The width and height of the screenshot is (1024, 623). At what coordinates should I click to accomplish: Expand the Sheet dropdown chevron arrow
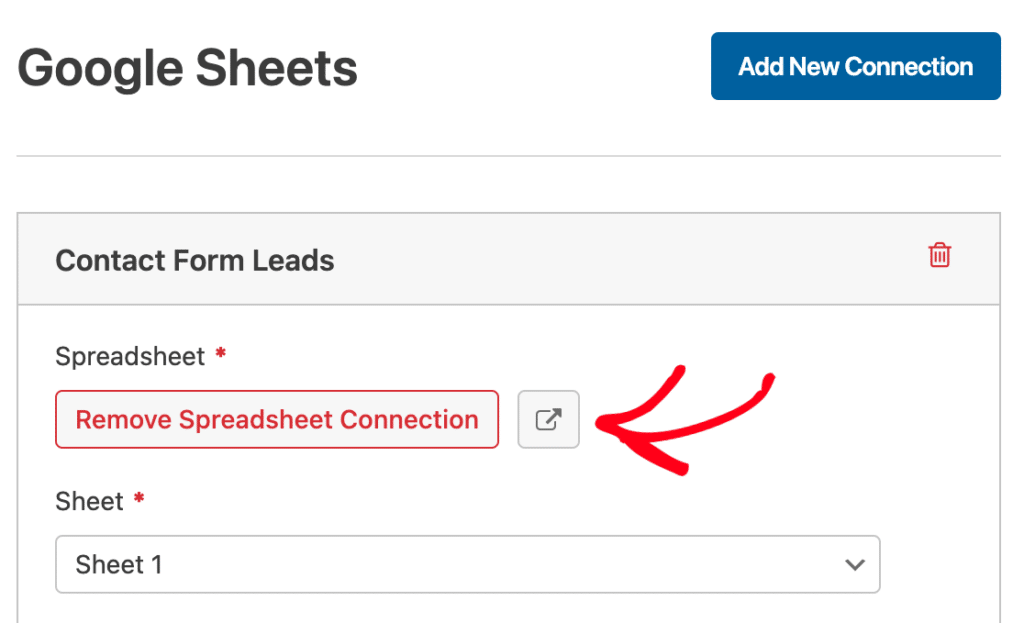[854, 565]
